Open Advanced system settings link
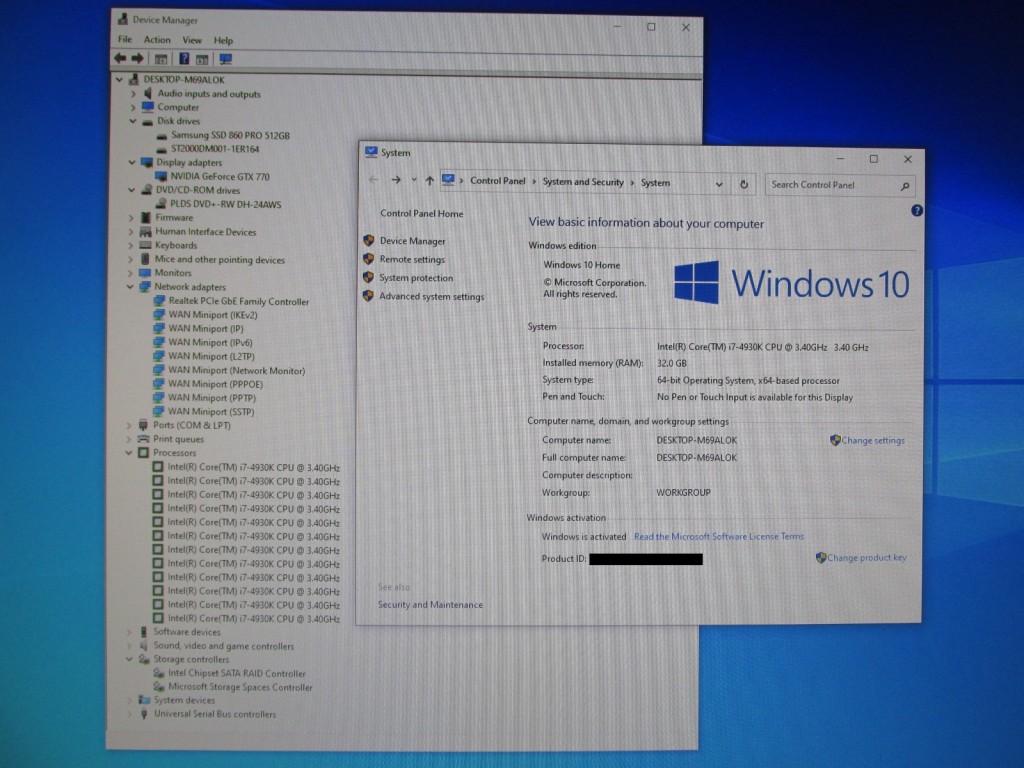 click(x=432, y=296)
